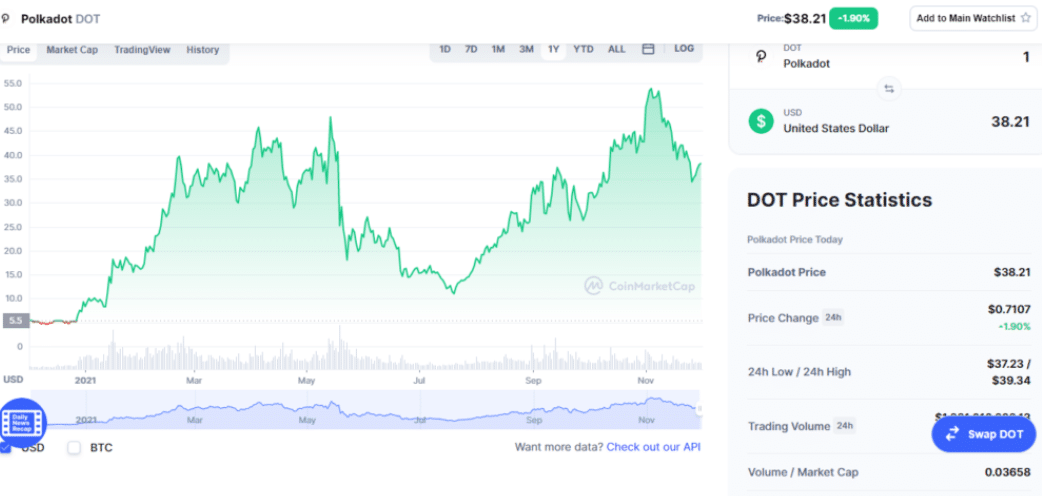Select the 1D time range

[445, 49]
